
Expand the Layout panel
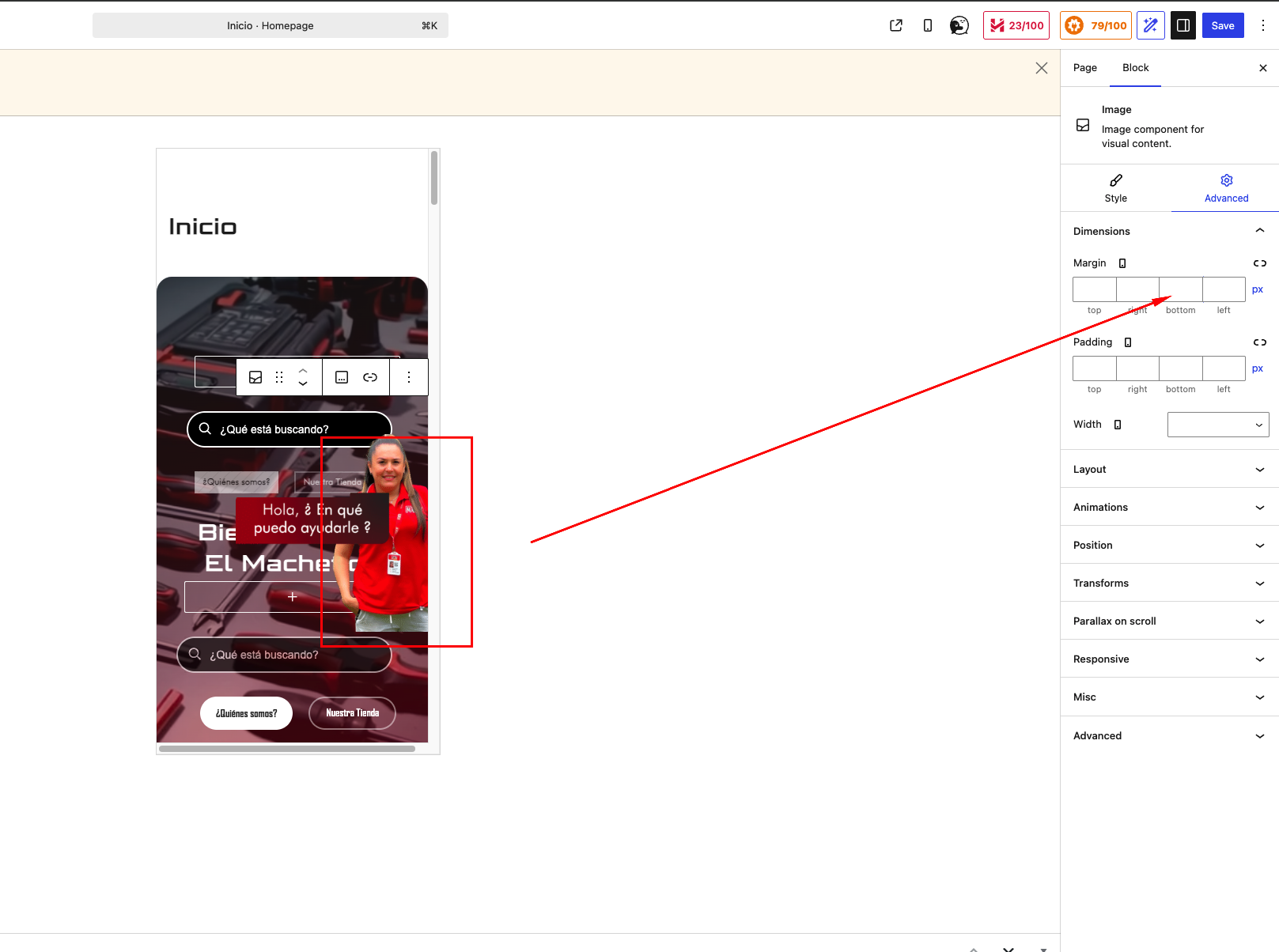coord(1170,469)
